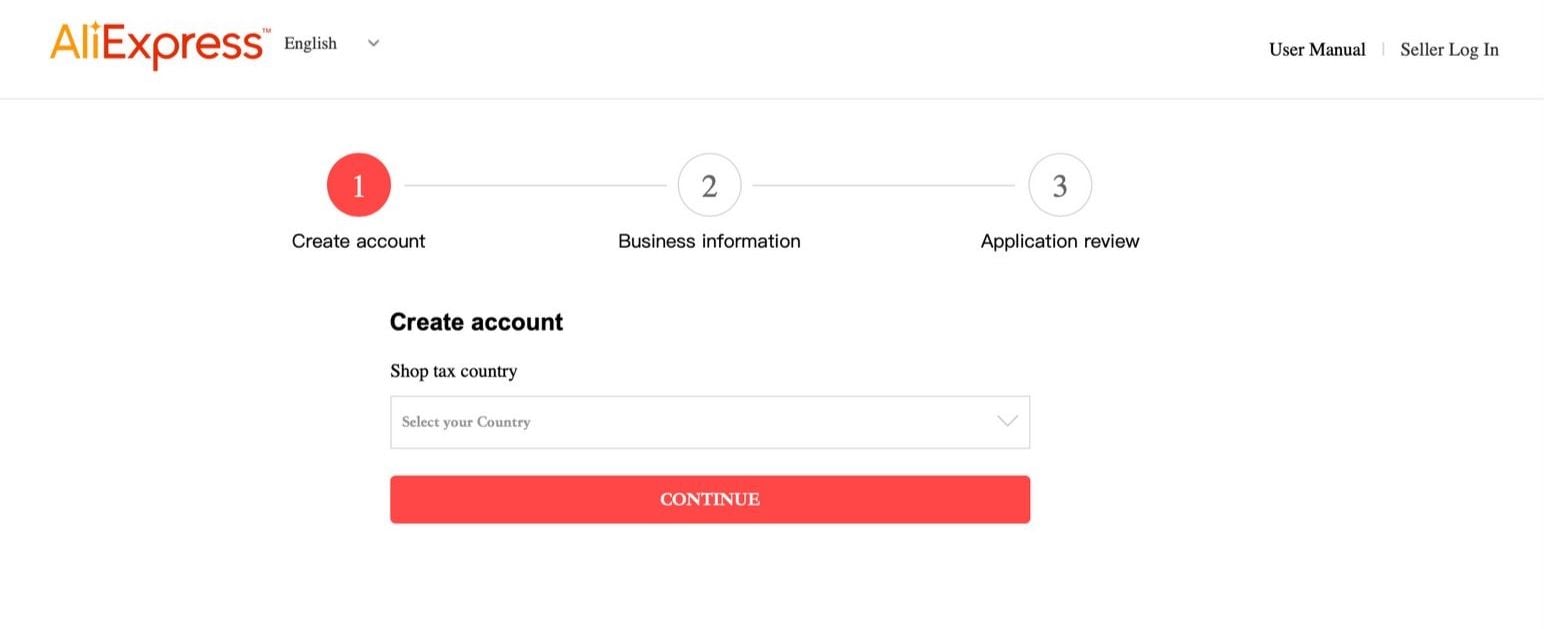Viewport: 1544px width, 629px height.
Task: Go to Seller Log In
Action: point(1449,49)
